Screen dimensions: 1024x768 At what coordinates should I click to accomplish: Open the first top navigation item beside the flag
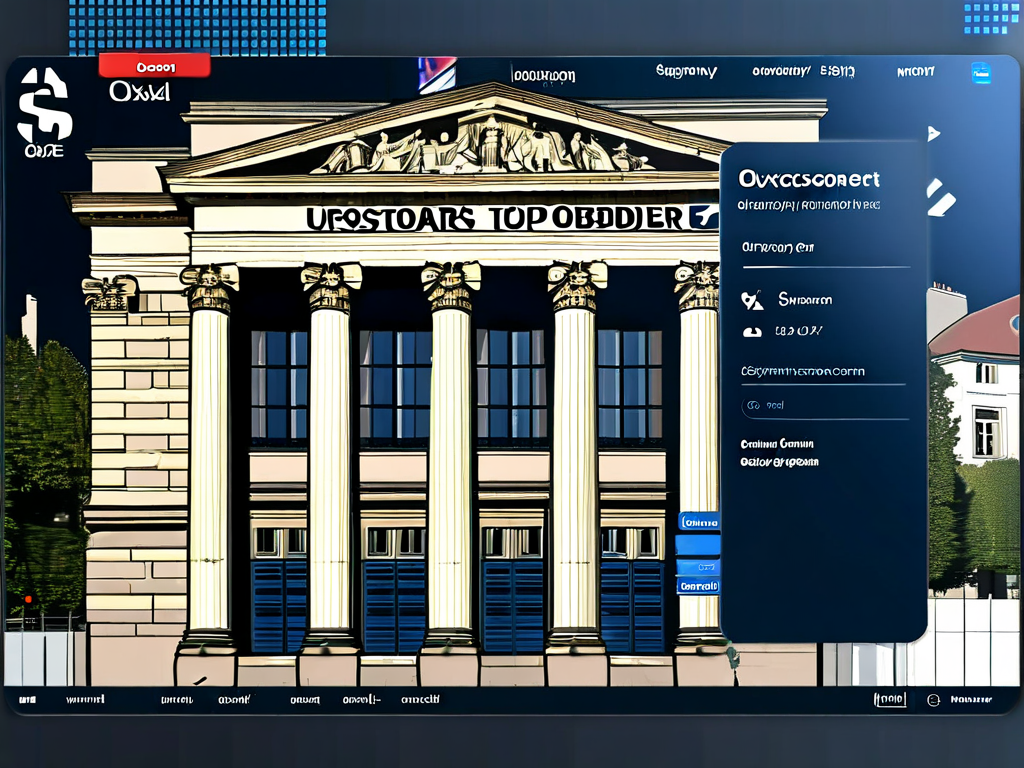(x=544, y=76)
